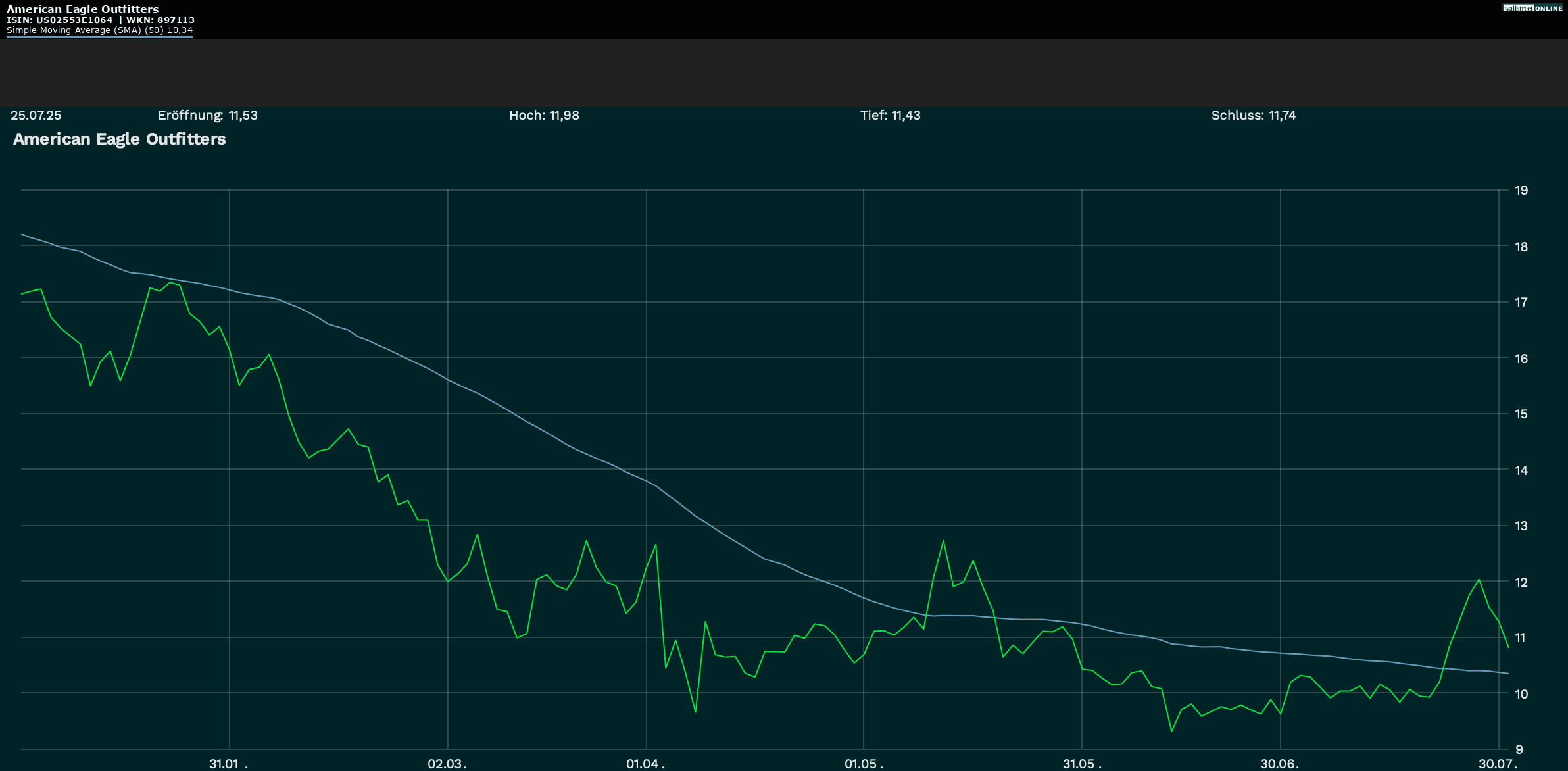
Task: Click the 01.04 date axis label
Action: (x=643, y=764)
